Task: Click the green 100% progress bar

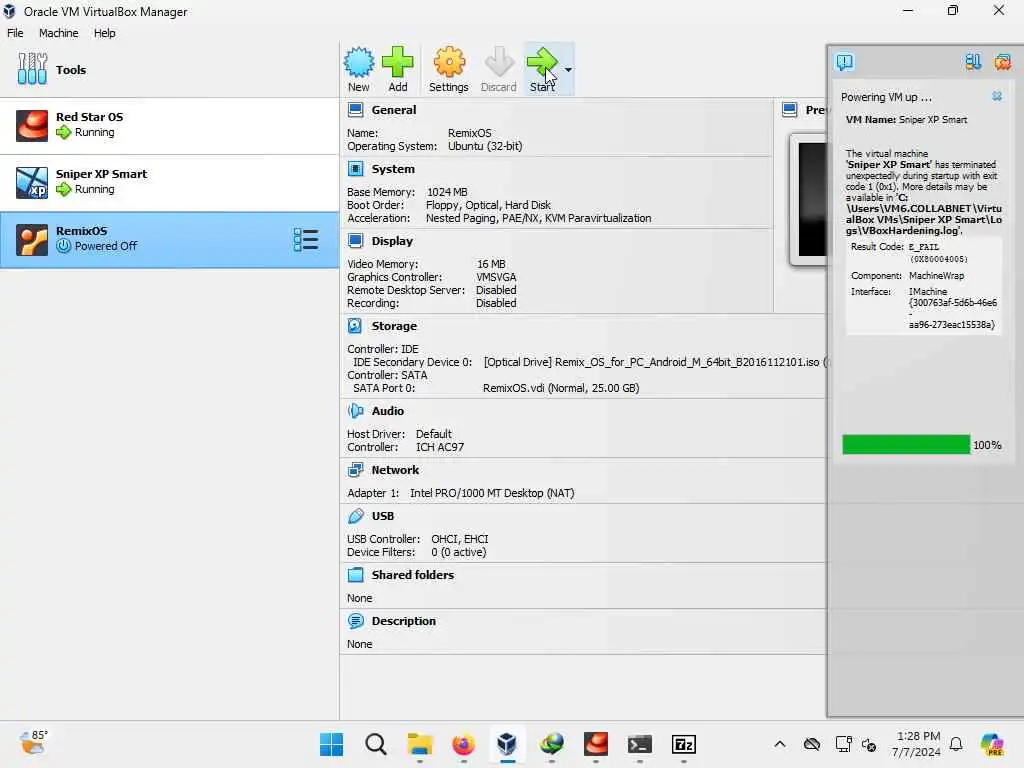Action: point(906,445)
